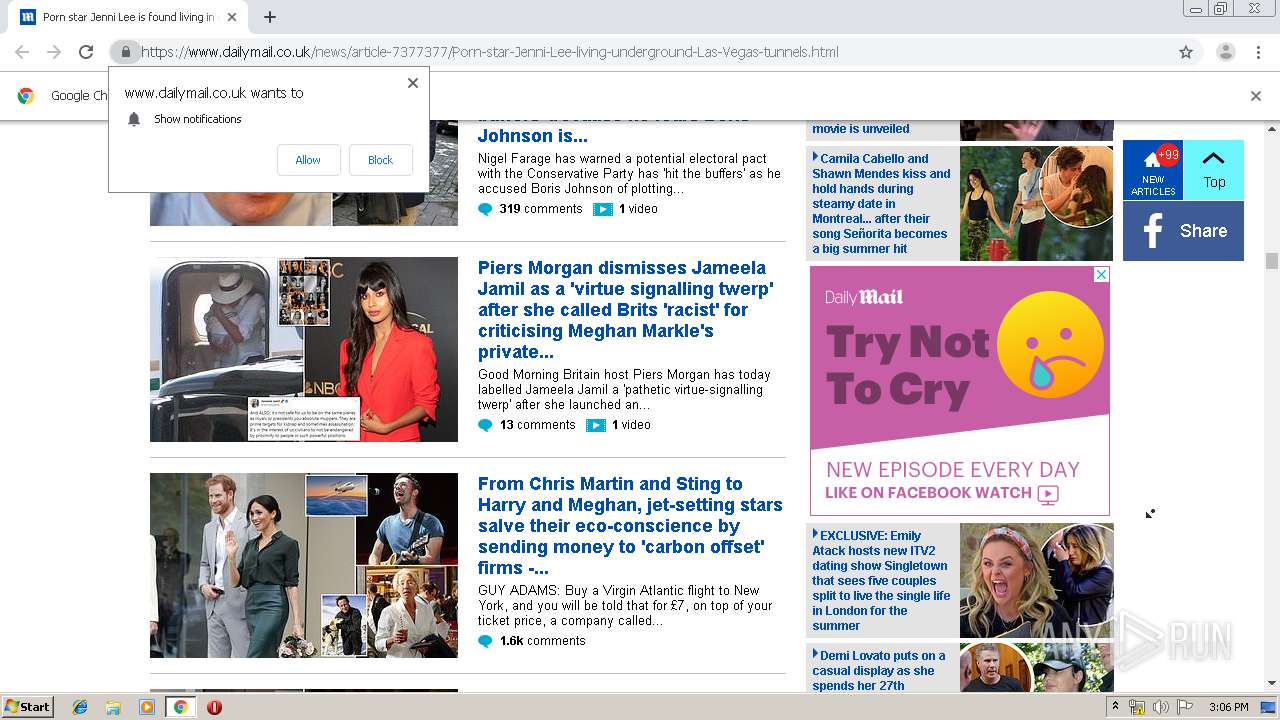
Task: Dismiss the Google Chrome info bar
Action: click(1256, 96)
